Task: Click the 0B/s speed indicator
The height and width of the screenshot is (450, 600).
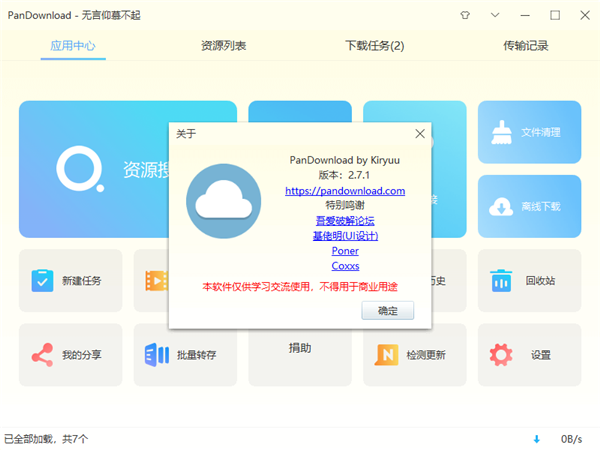Action: coord(571,439)
